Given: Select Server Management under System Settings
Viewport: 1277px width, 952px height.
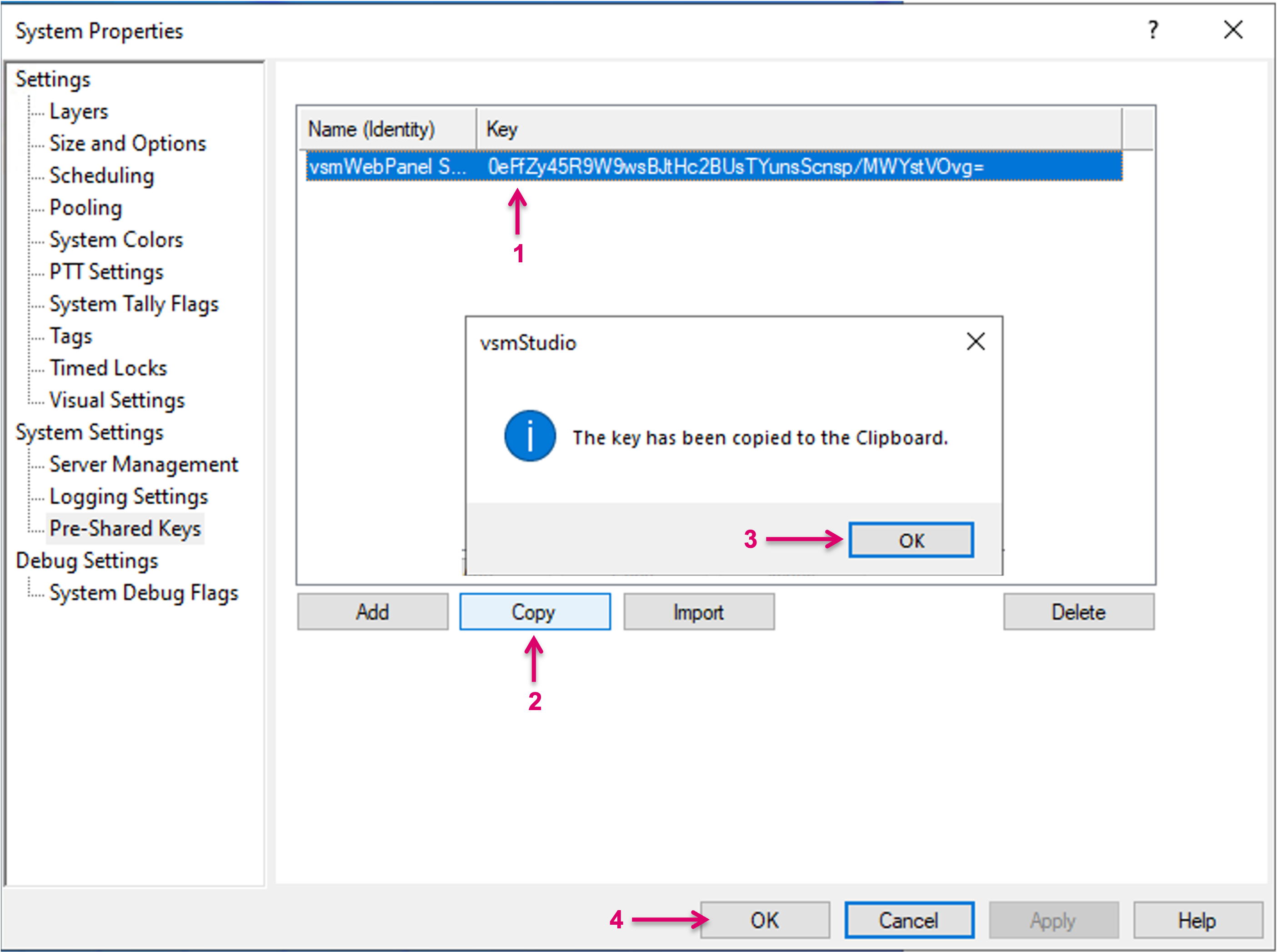Looking at the screenshot, I should (143, 465).
